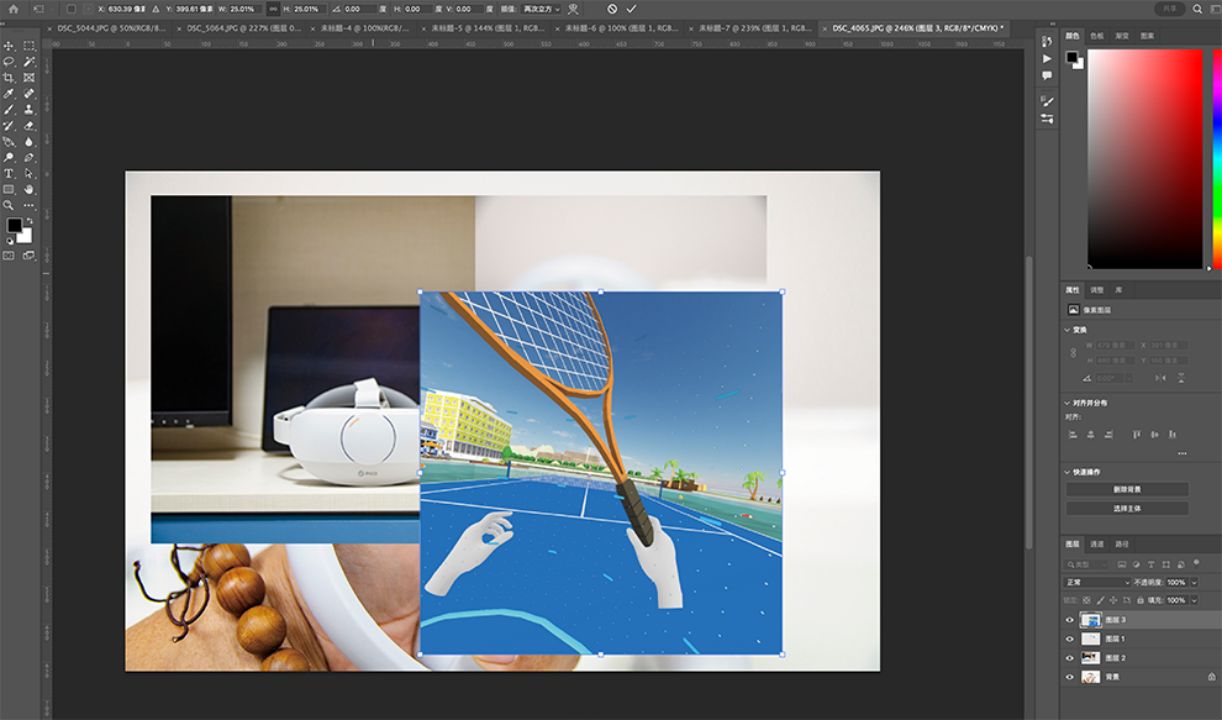Image resolution: width=1222 pixels, height=720 pixels.
Task: Switch to the 通道 tab
Action: [1097, 544]
